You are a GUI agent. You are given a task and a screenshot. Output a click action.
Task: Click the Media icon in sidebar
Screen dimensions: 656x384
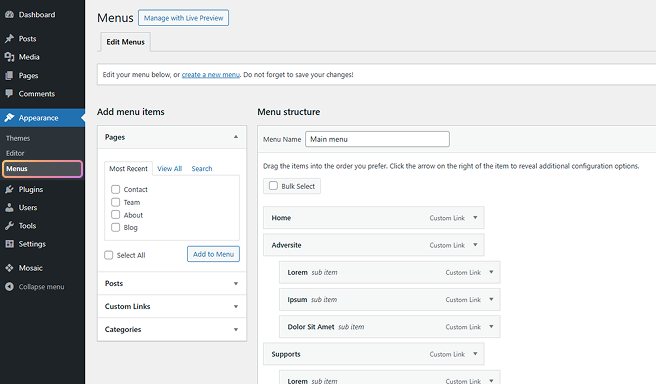9,57
